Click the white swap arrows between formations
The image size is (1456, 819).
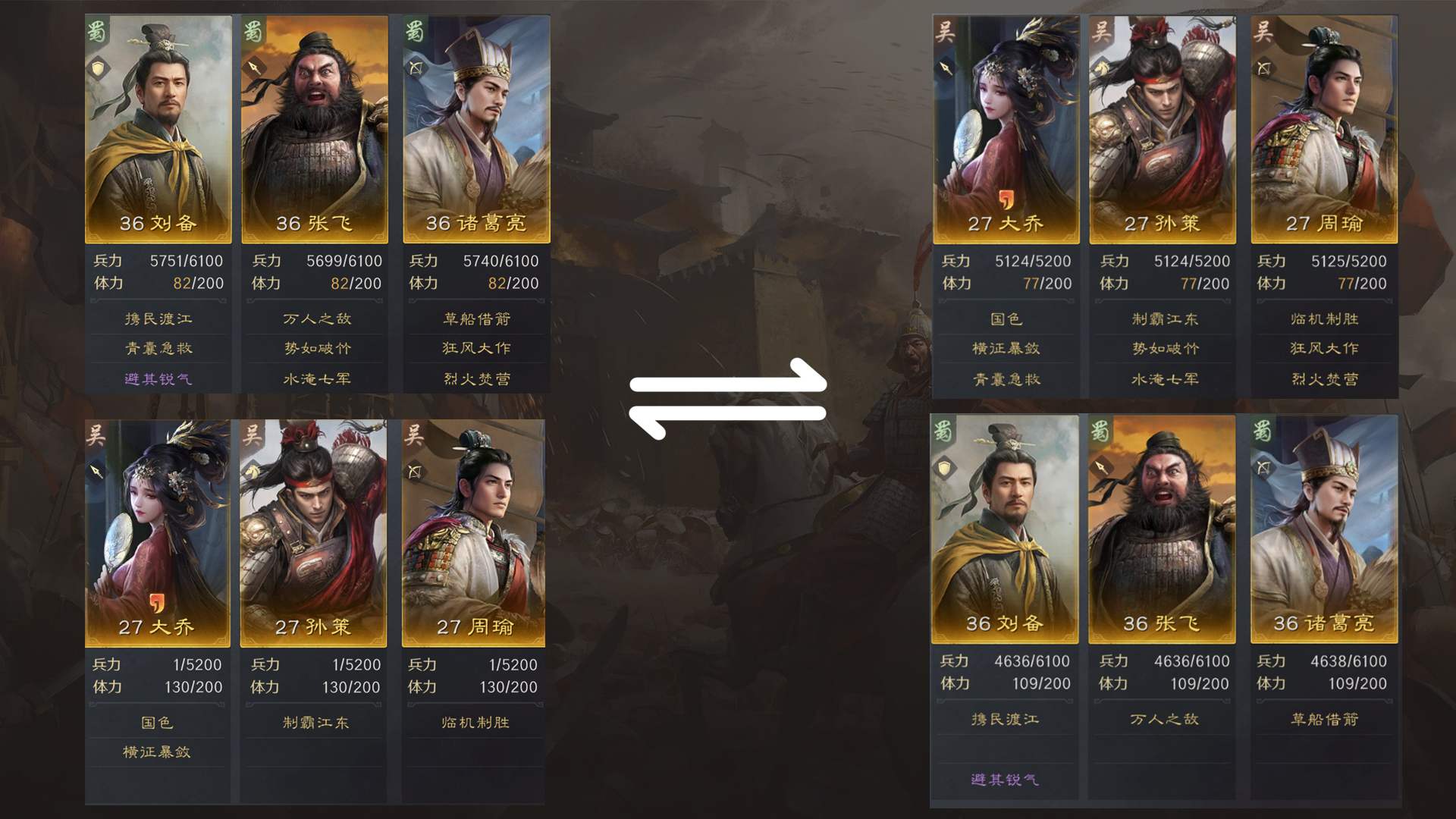(728, 399)
